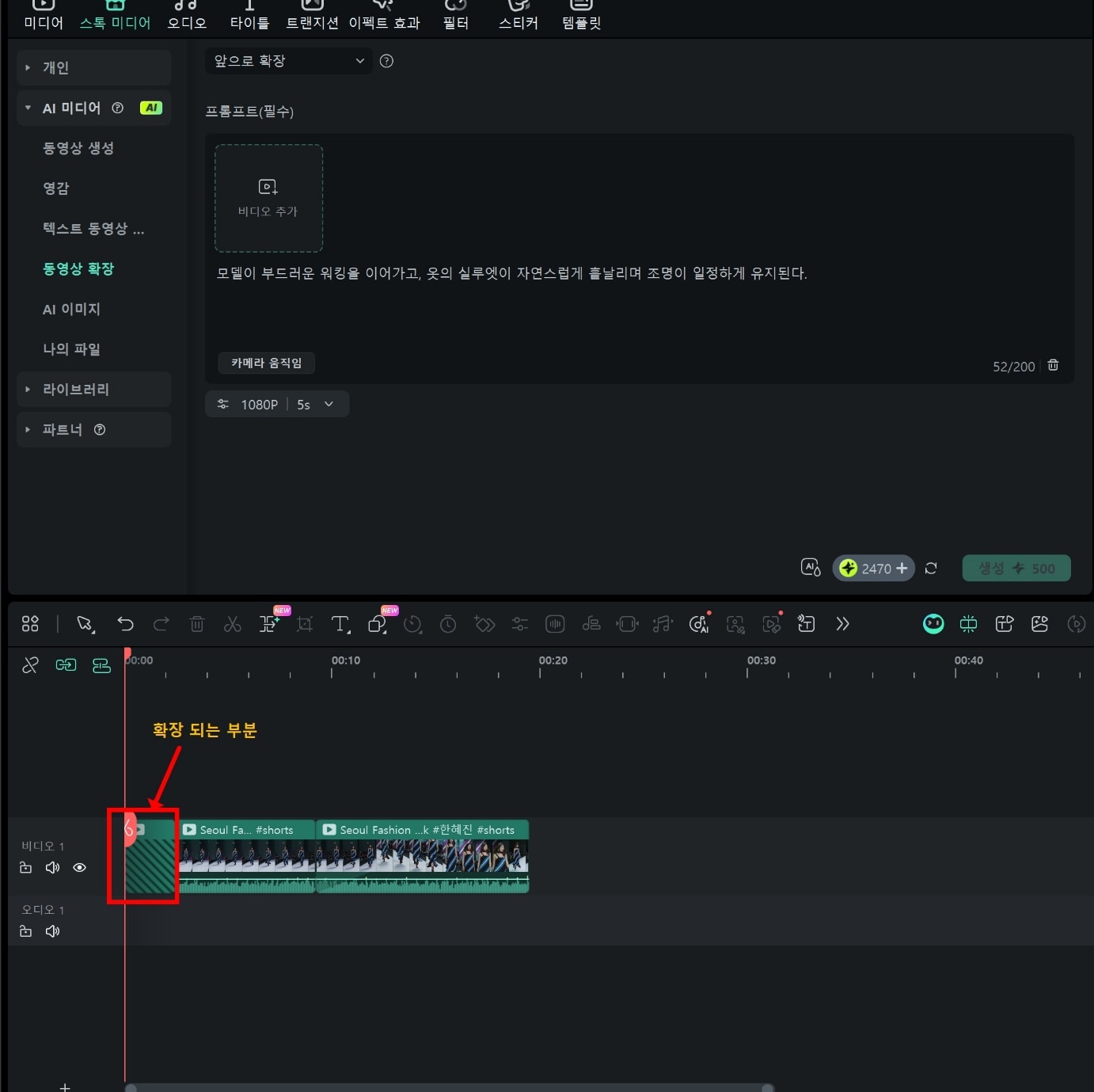
Task: Split the clip with the scissors tool
Action: (232, 624)
